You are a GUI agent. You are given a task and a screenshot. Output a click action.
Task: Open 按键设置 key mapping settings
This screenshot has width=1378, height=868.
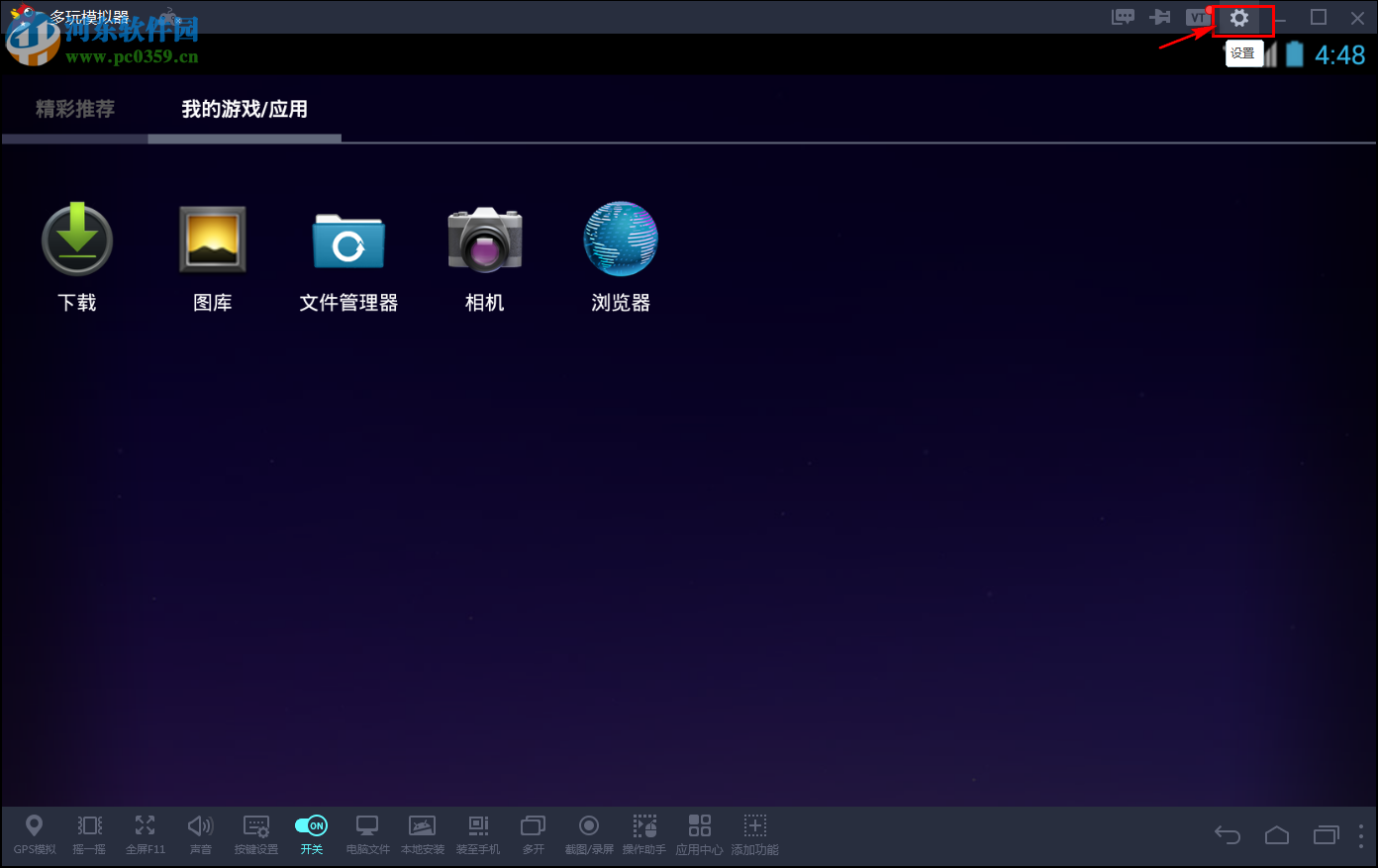pos(256,834)
